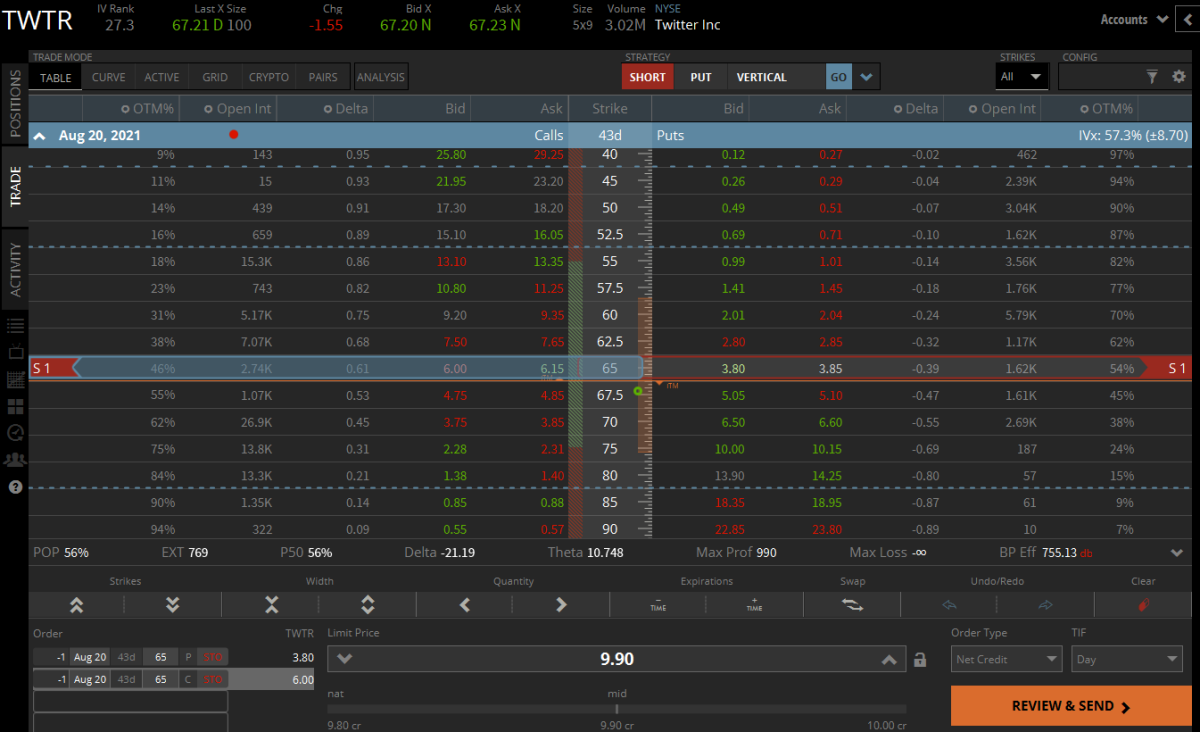The image size is (1200, 732).
Task: Click the limit price nat-mid slider
Action: point(616,708)
